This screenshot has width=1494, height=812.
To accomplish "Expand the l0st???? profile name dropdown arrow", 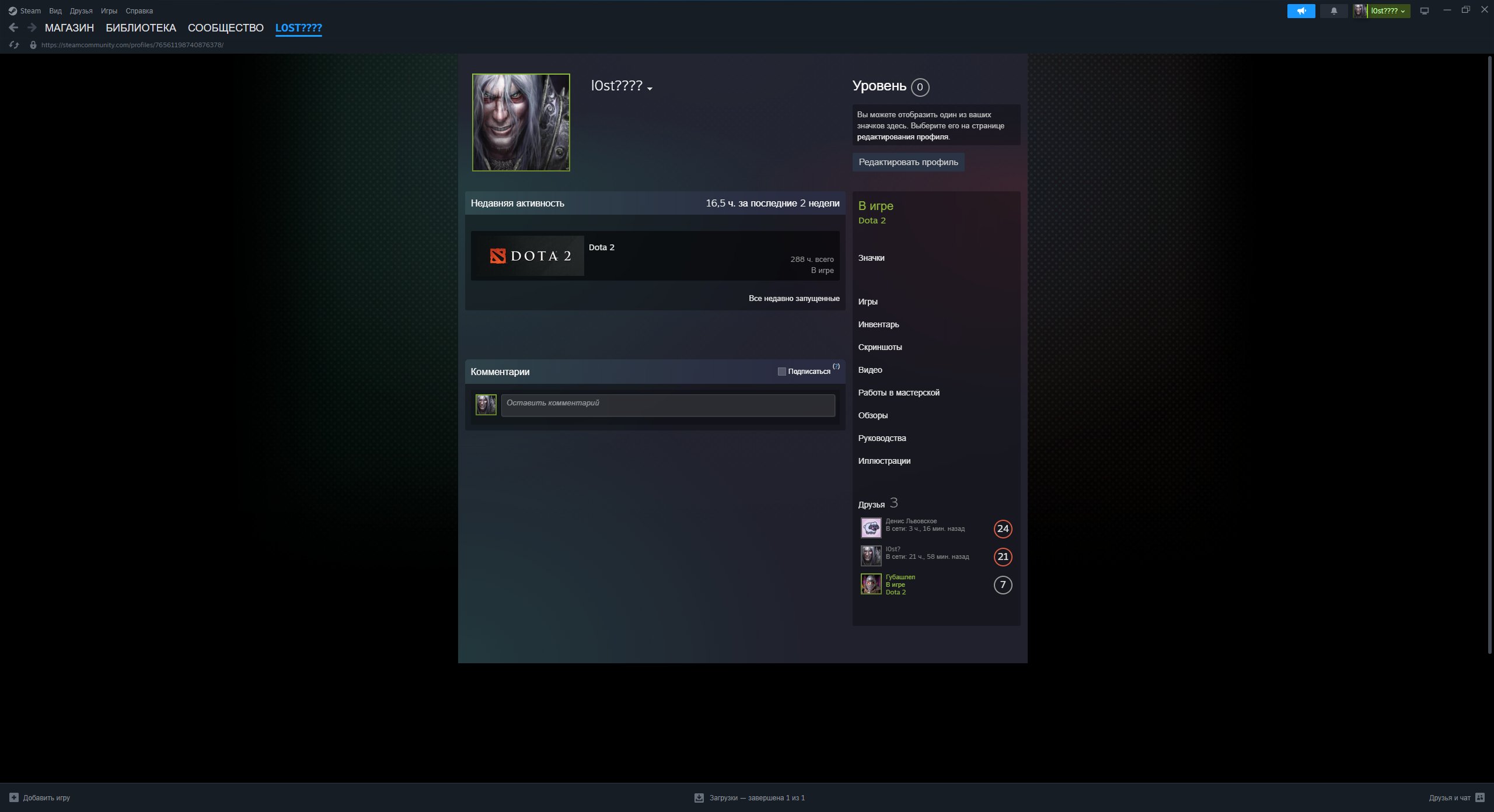I will [650, 89].
